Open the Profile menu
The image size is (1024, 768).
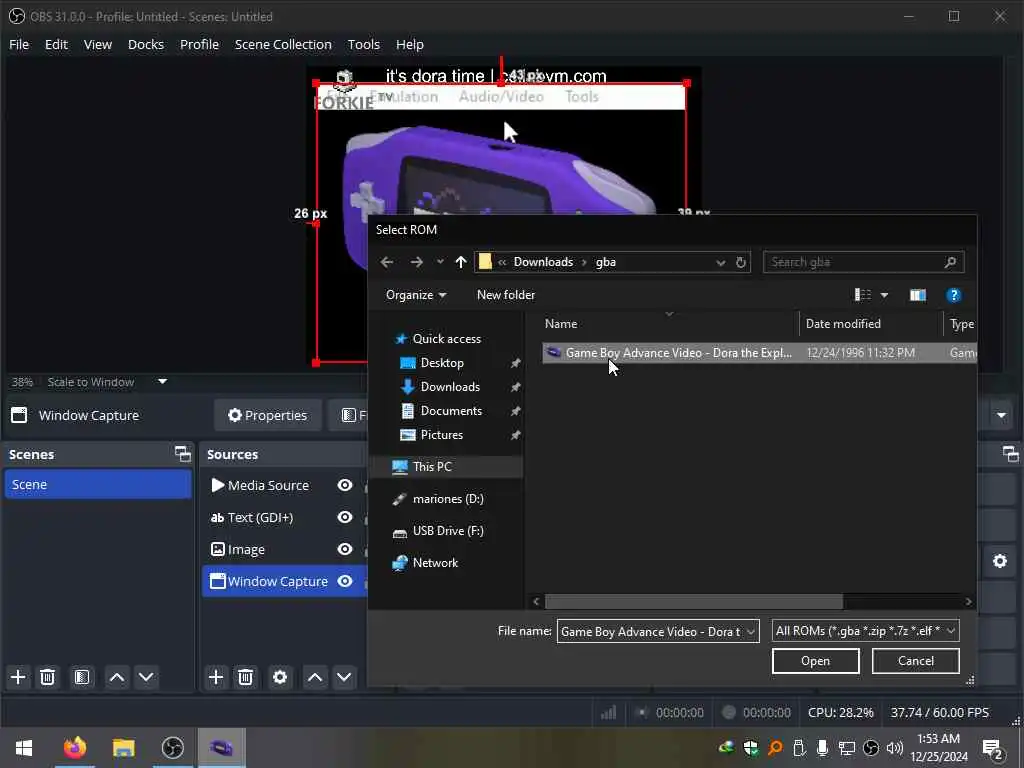click(199, 44)
